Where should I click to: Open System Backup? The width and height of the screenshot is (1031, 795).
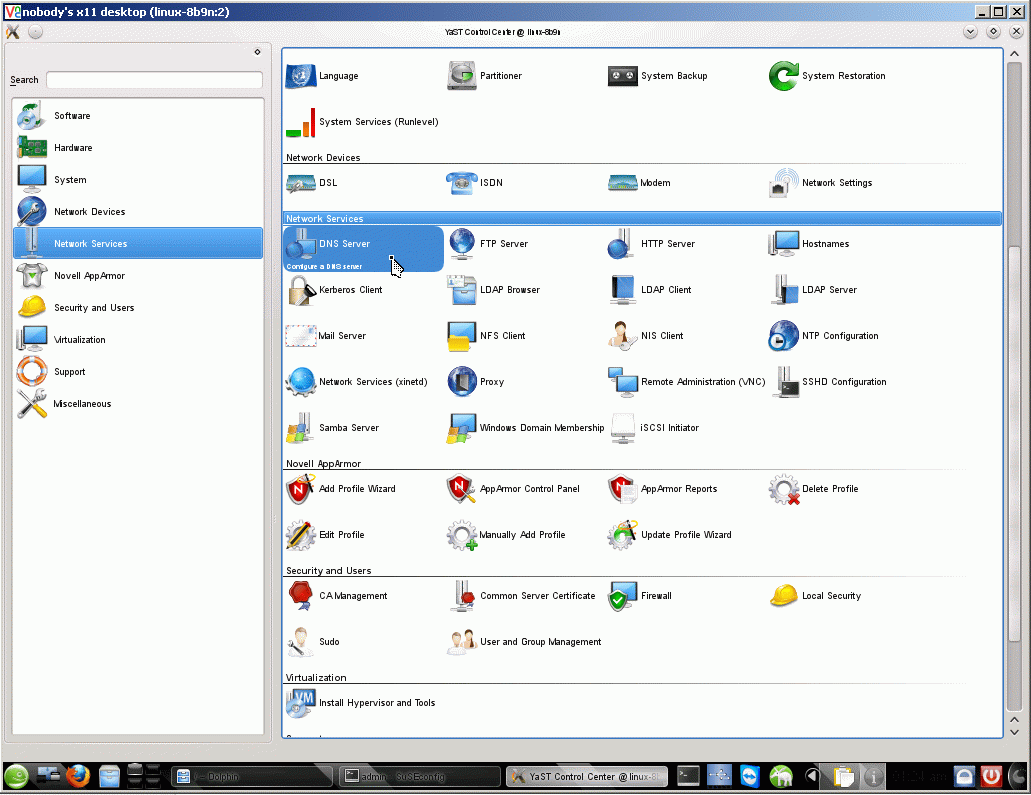[x=658, y=76]
